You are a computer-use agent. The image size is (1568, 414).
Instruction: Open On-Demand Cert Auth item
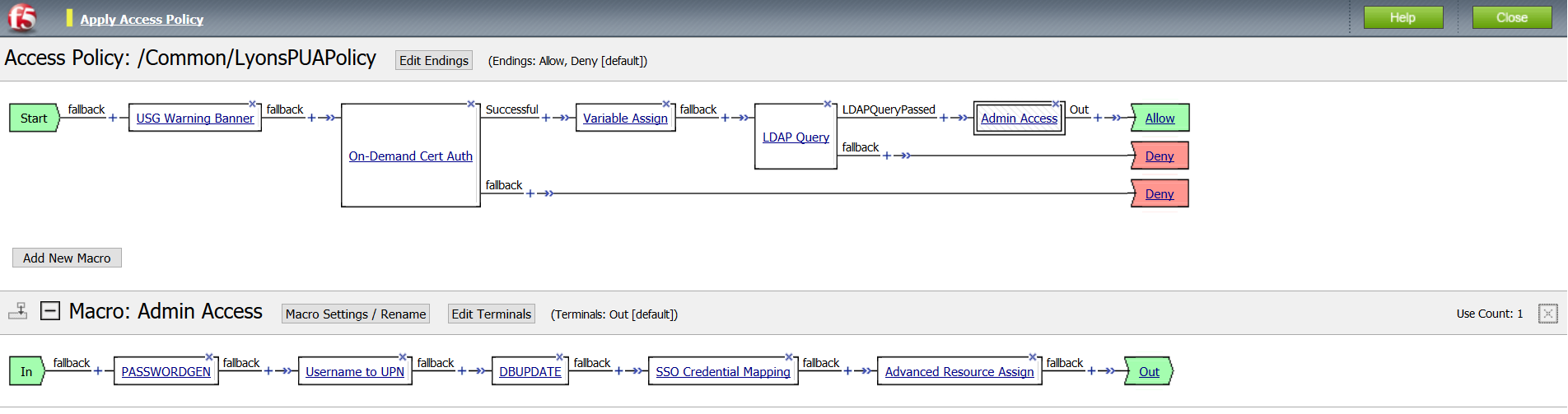pyautogui.click(x=410, y=156)
